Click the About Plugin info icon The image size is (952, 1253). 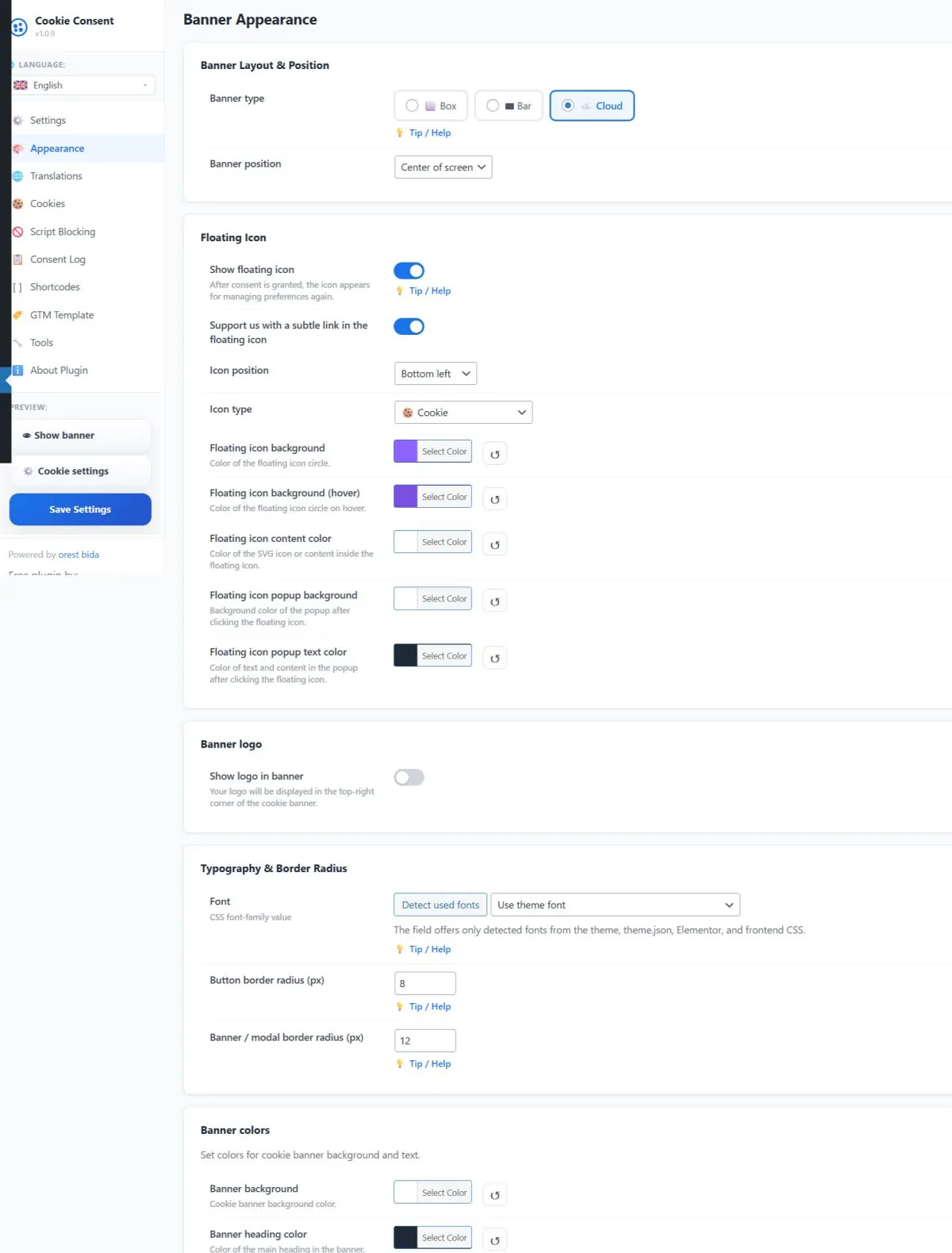pyautogui.click(x=17, y=371)
